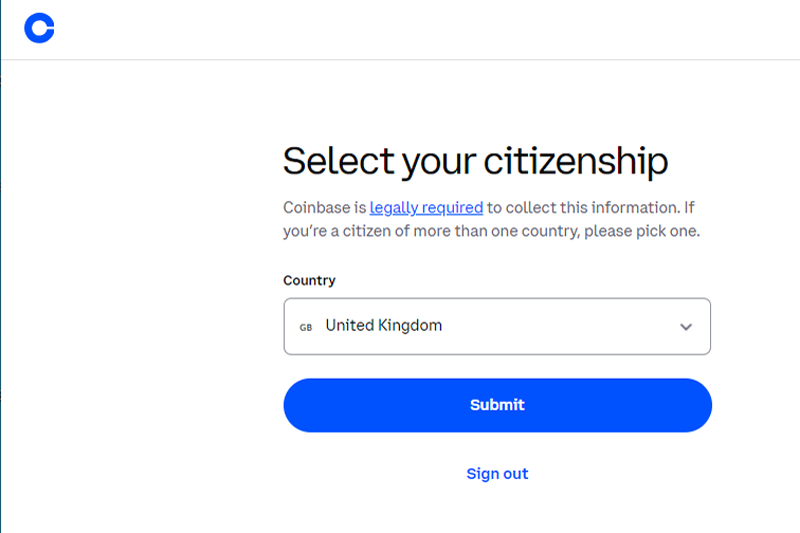Return home via the blue C logo
The width and height of the screenshot is (800, 533).
[39, 28]
